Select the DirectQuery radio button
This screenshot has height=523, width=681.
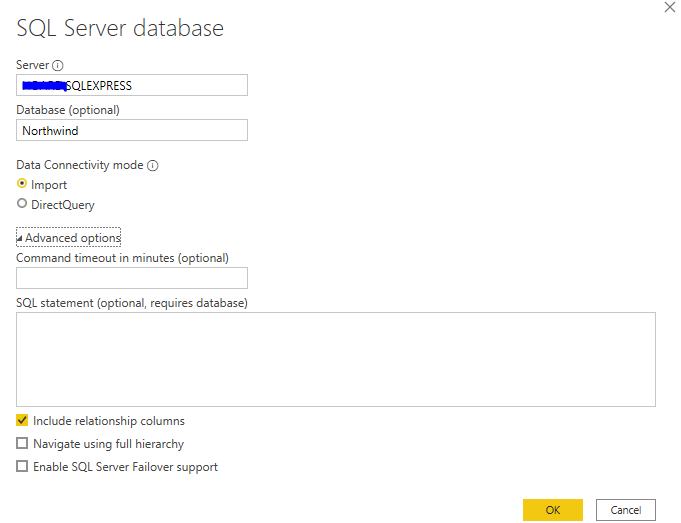(22, 203)
